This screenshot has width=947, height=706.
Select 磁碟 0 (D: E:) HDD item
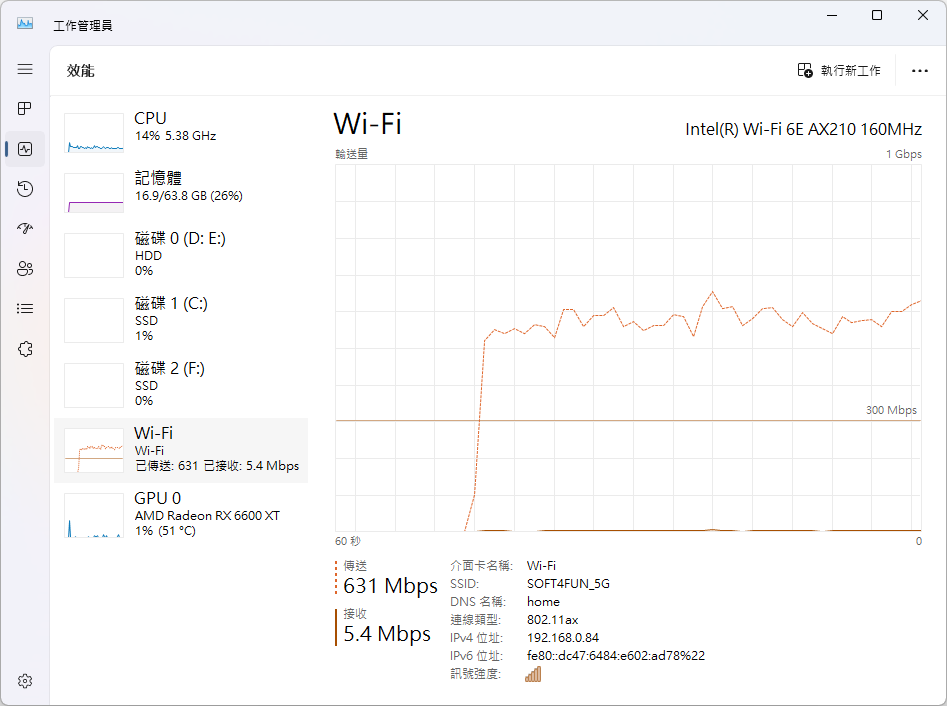click(x=180, y=255)
